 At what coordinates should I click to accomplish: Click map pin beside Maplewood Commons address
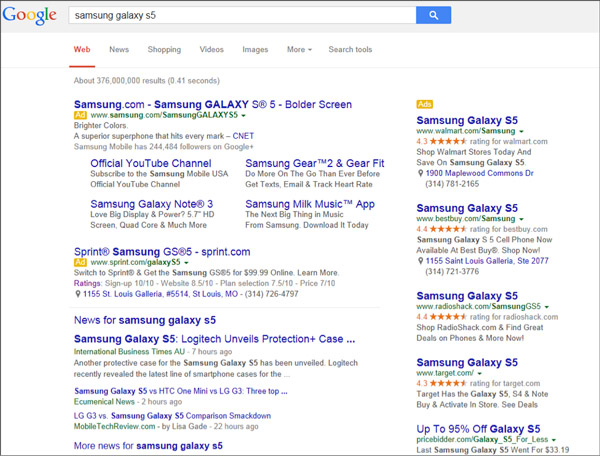[420, 173]
